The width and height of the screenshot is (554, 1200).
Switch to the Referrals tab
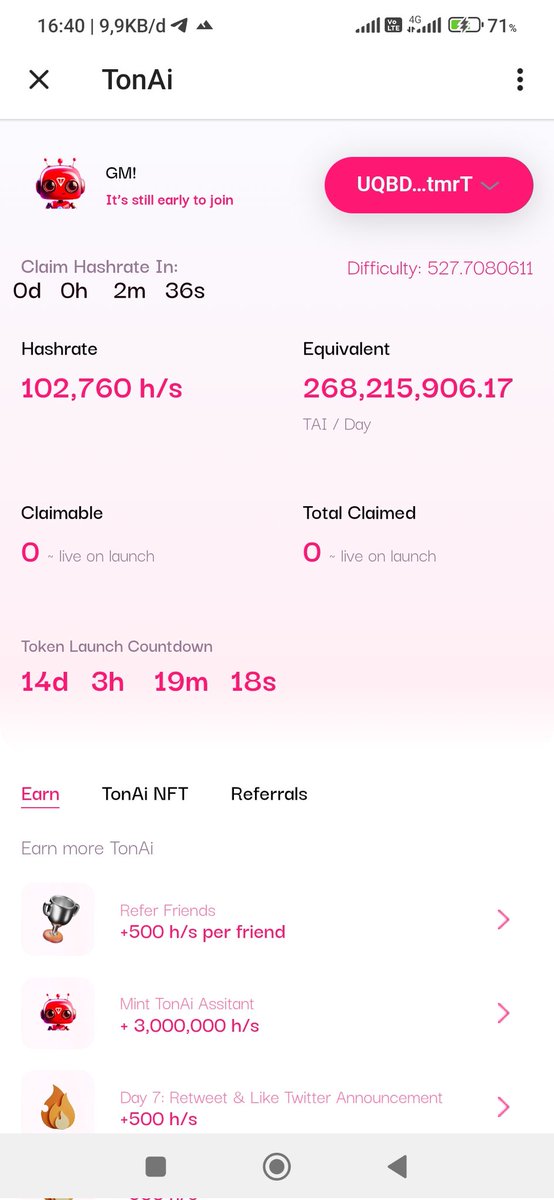(269, 794)
